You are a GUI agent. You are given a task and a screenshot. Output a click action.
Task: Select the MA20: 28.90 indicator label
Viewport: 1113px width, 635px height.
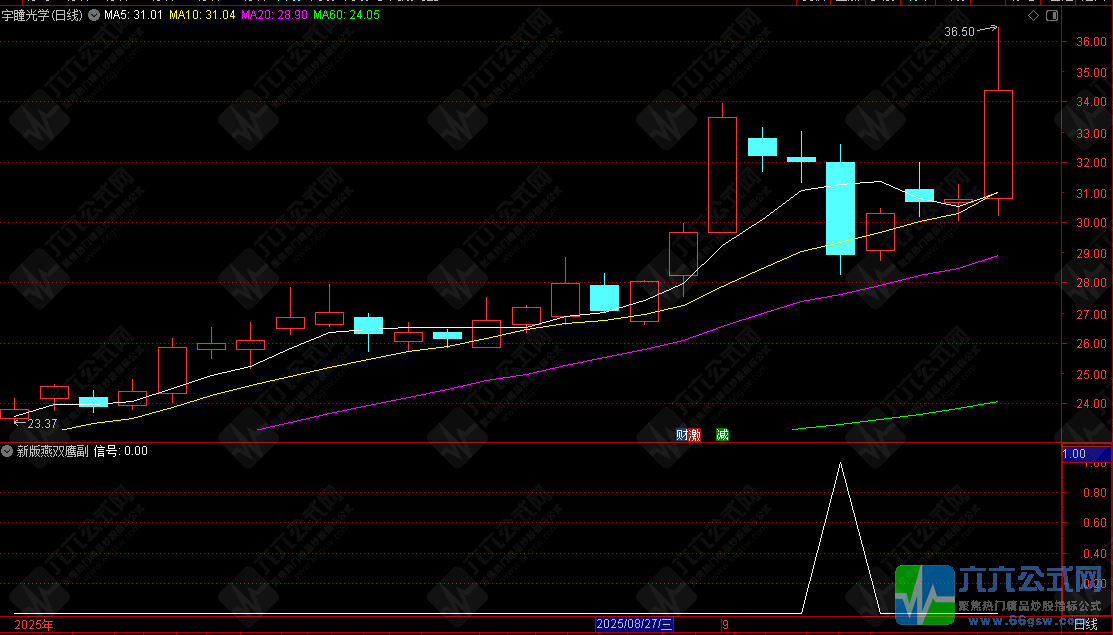(x=275, y=15)
